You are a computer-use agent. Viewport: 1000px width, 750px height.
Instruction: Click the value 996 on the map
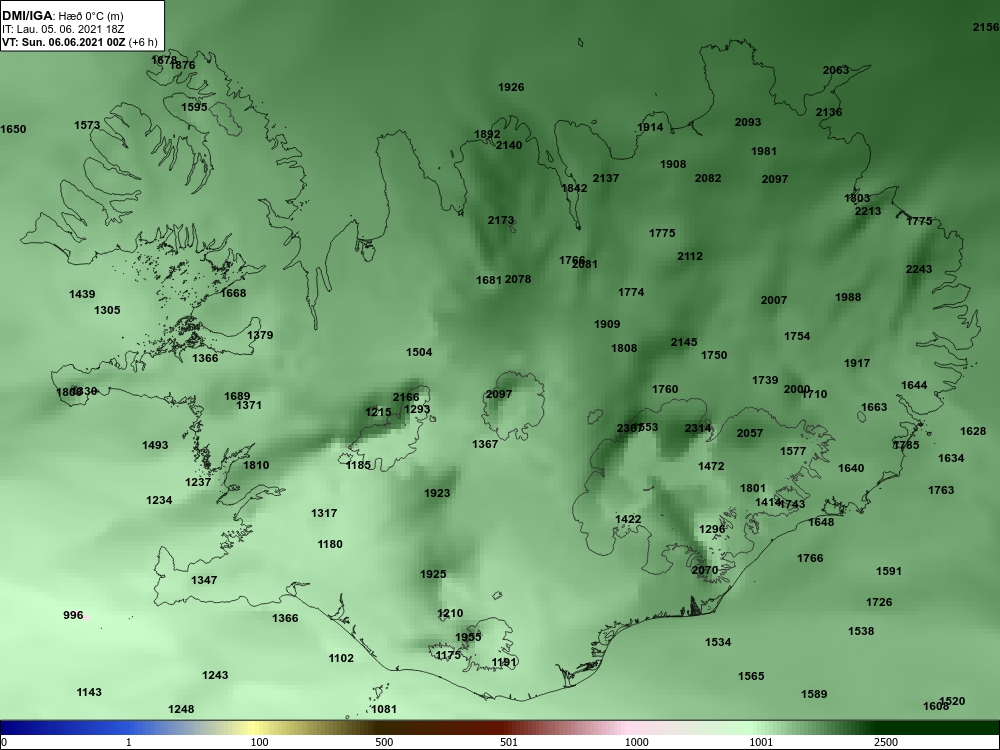[73, 615]
